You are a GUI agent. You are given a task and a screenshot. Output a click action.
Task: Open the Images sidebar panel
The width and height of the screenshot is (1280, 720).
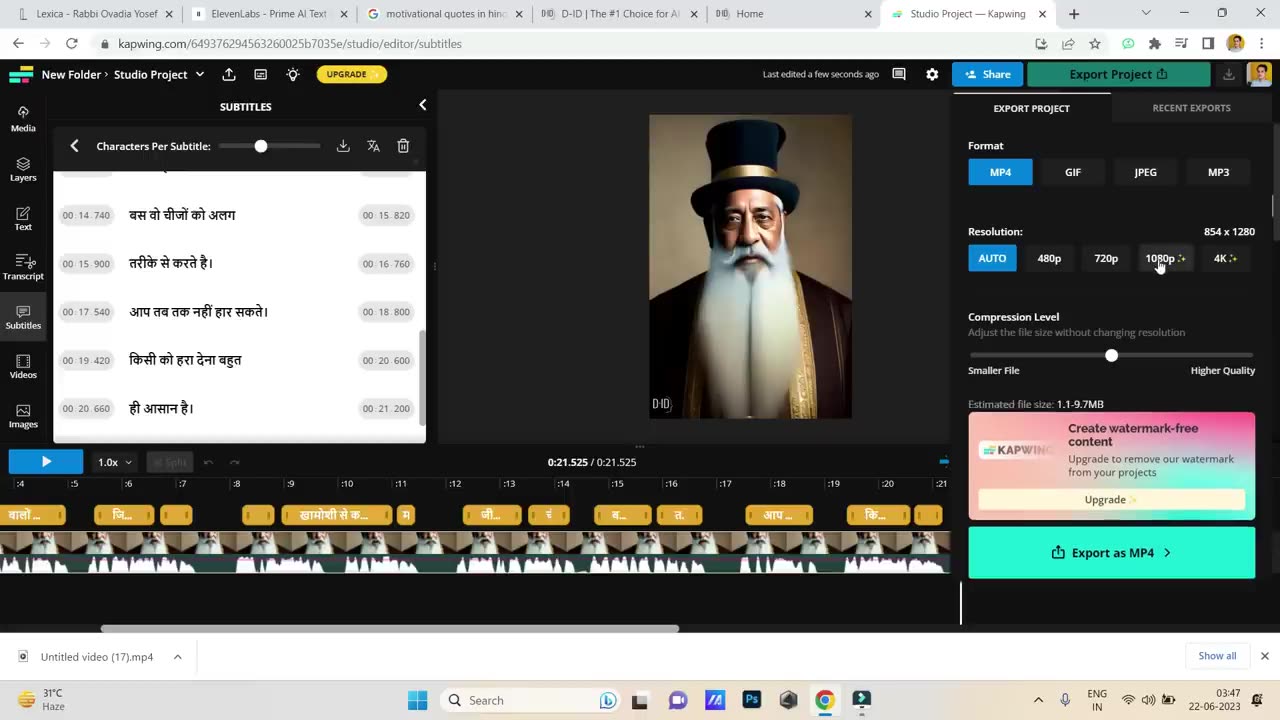pyautogui.click(x=23, y=416)
